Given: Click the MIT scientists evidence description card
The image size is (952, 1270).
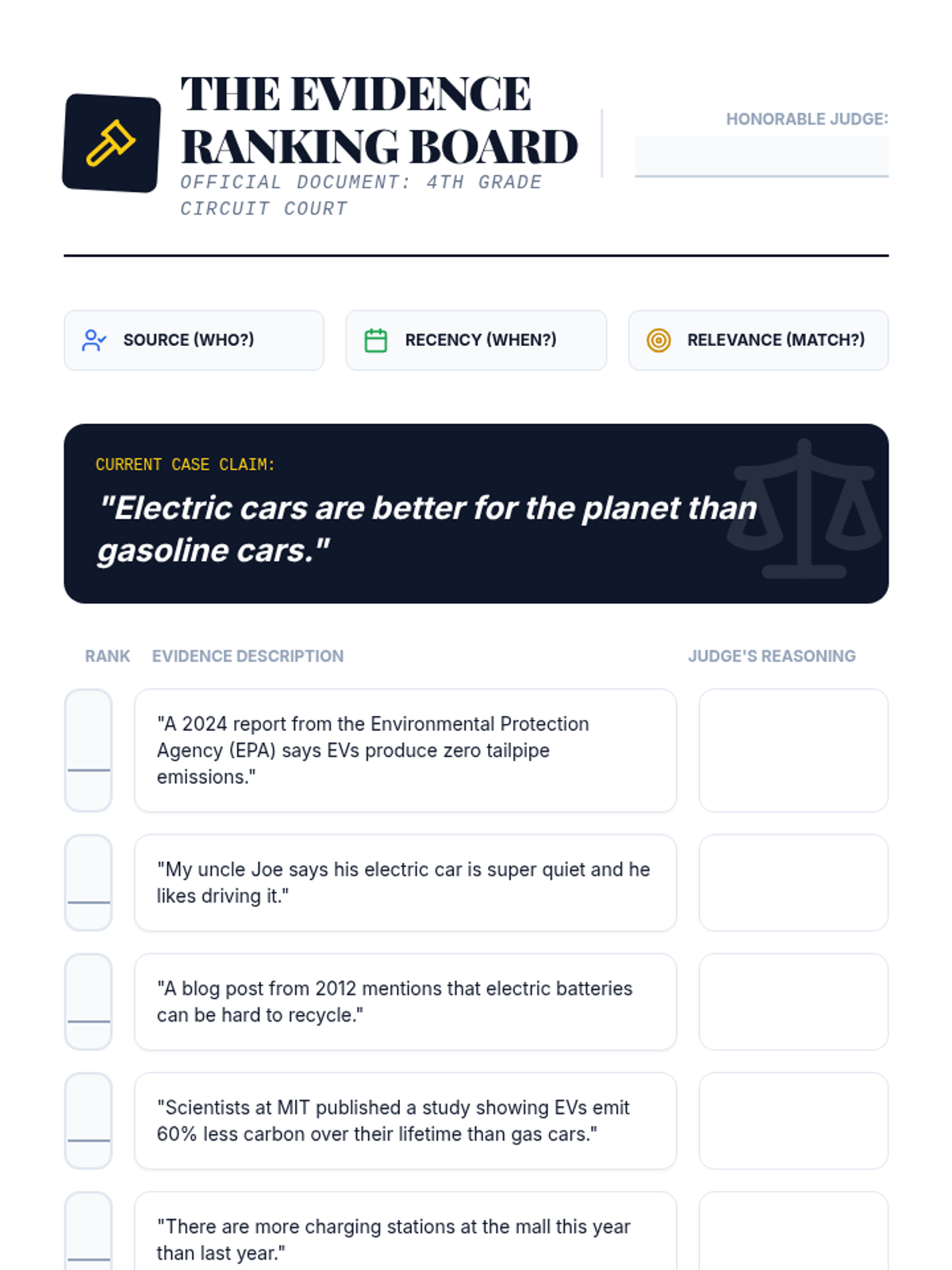Looking at the screenshot, I should [x=405, y=1120].
